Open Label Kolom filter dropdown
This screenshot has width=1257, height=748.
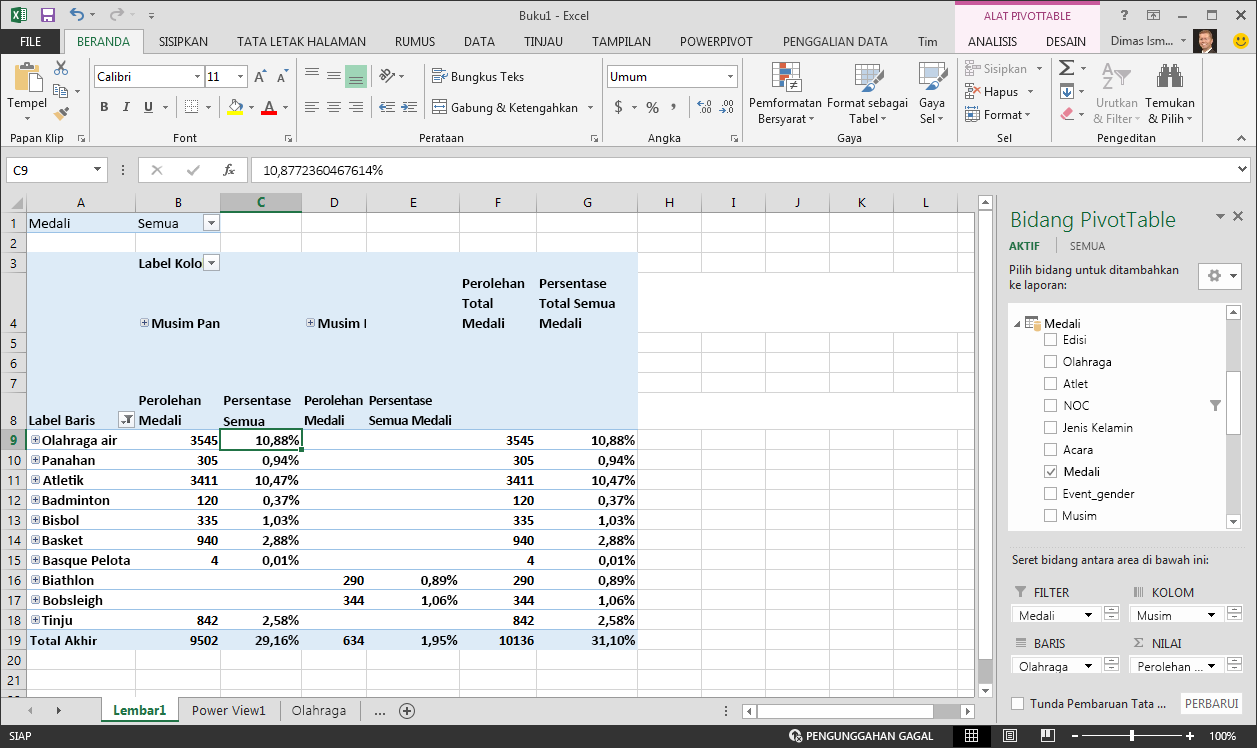point(211,263)
